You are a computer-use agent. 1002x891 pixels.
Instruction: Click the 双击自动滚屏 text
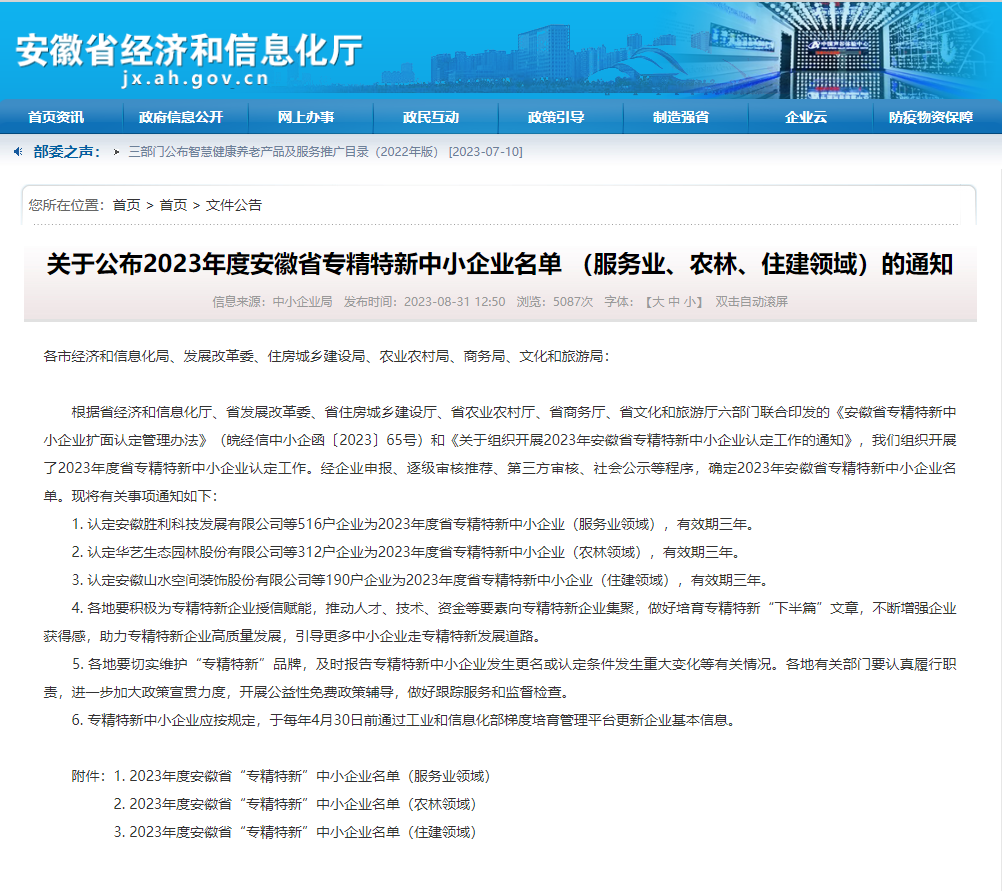pyautogui.click(x=752, y=302)
